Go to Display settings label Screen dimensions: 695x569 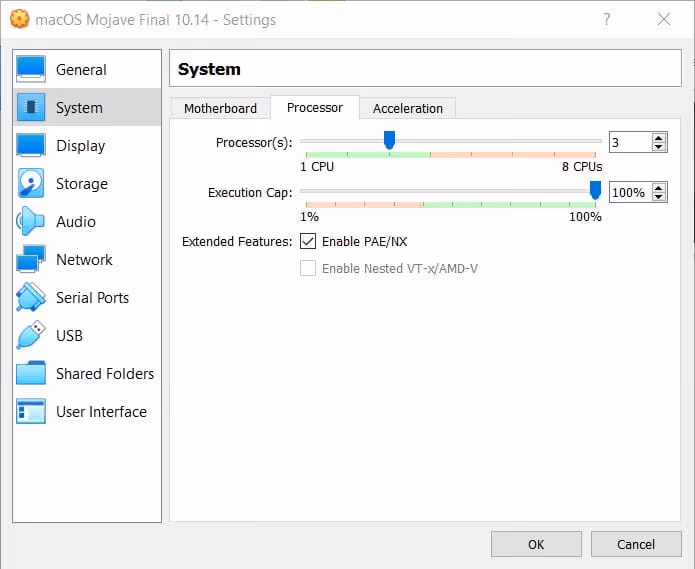tap(81, 146)
